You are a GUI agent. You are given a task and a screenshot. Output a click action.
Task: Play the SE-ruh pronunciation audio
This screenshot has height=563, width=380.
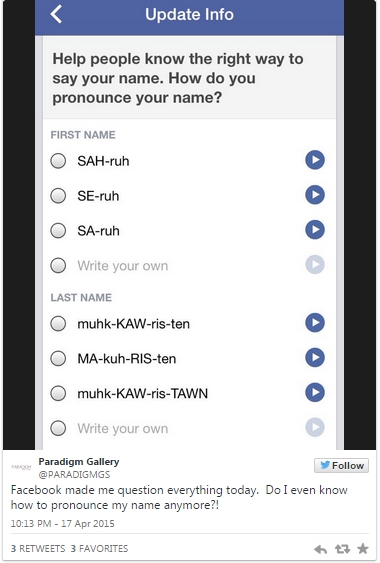click(315, 195)
